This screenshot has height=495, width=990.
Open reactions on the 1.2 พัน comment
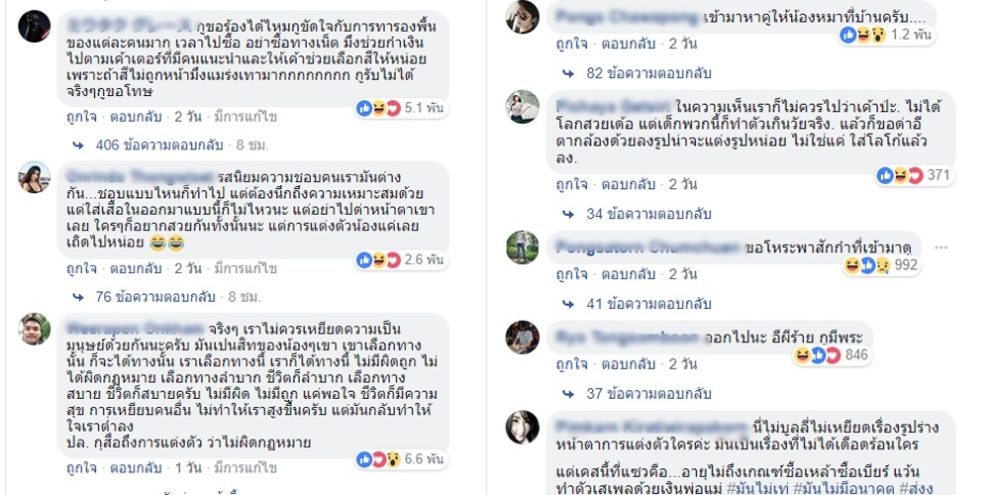point(888,35)
